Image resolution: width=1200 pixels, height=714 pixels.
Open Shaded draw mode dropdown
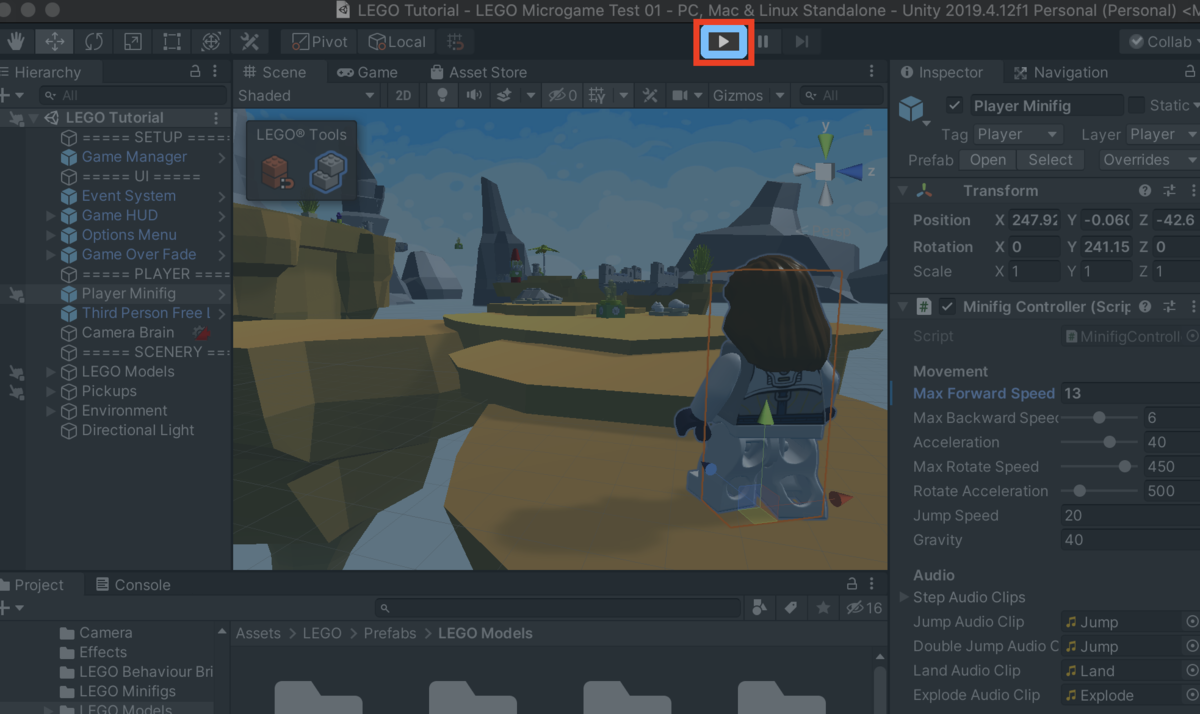(x=306, y=96)
